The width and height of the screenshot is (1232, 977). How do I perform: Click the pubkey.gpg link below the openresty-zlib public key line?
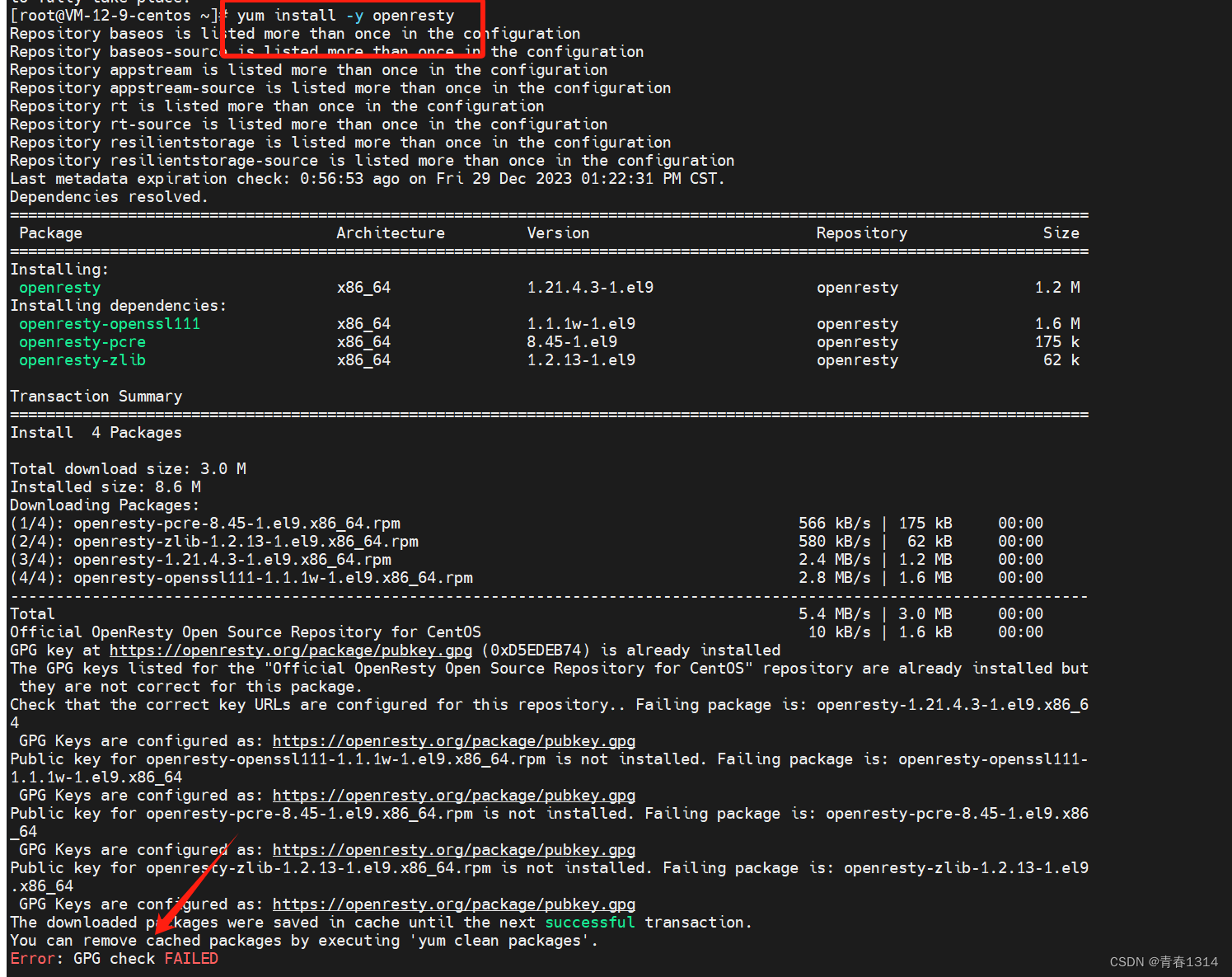(x=454, y=904)
